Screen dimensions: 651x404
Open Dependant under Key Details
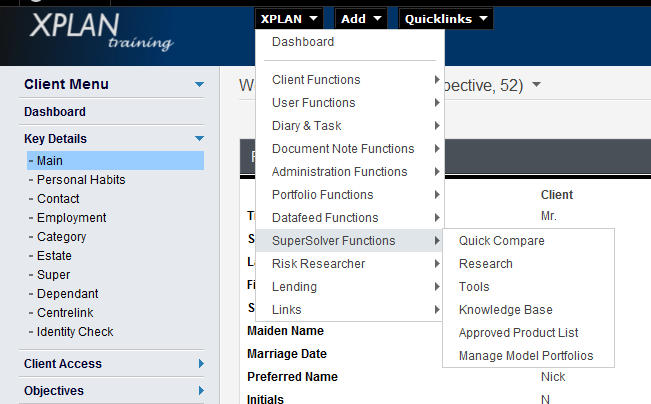point(68,294)
